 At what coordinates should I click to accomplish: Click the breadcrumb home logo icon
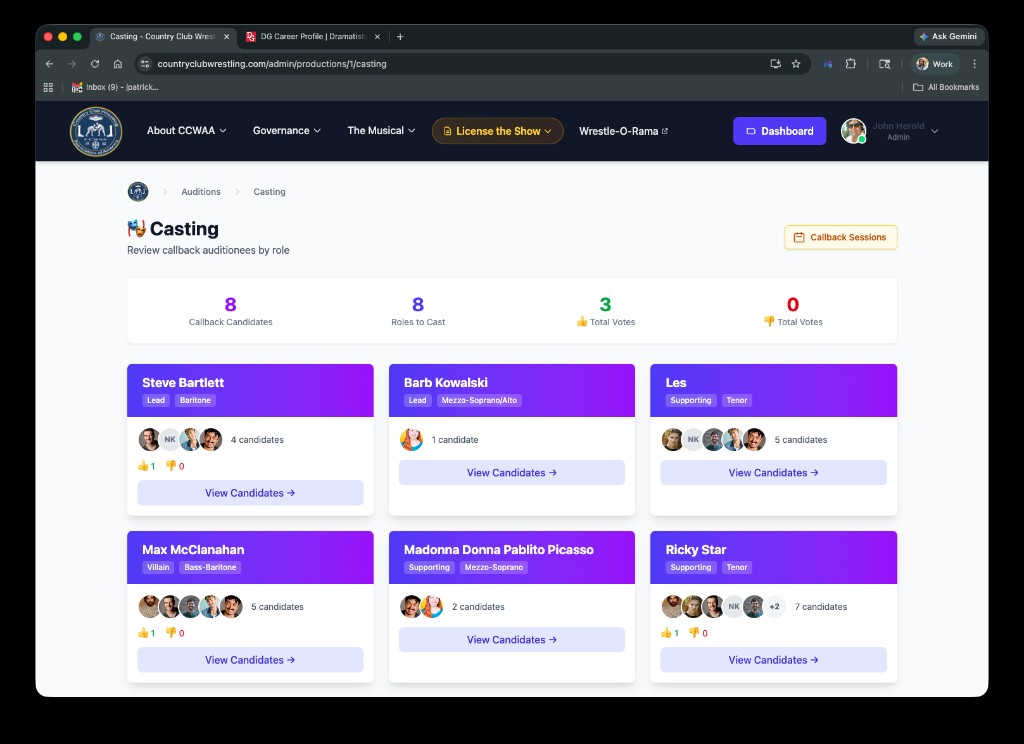point(138,191)
